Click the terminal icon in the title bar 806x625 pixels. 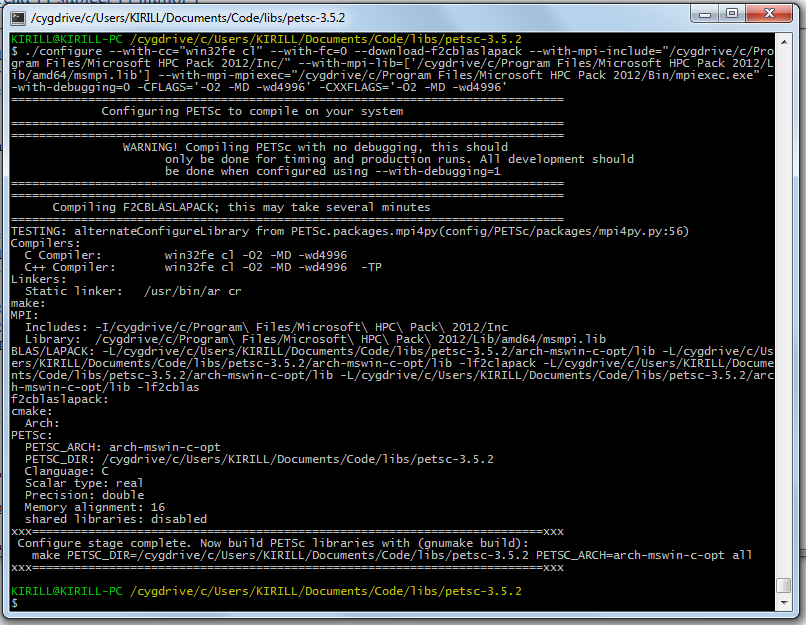18,19
